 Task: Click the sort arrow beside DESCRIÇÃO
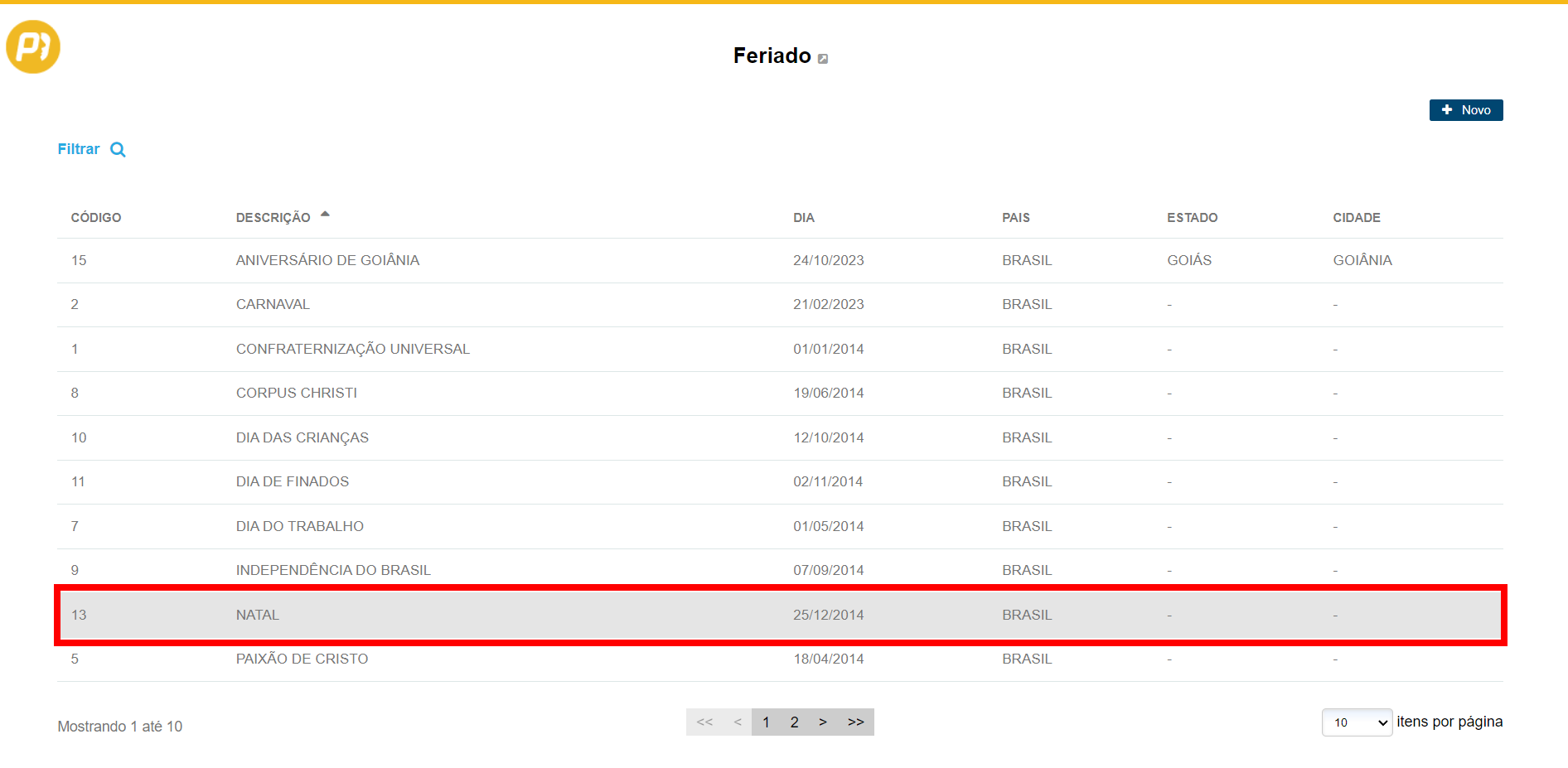coord(325,215)
